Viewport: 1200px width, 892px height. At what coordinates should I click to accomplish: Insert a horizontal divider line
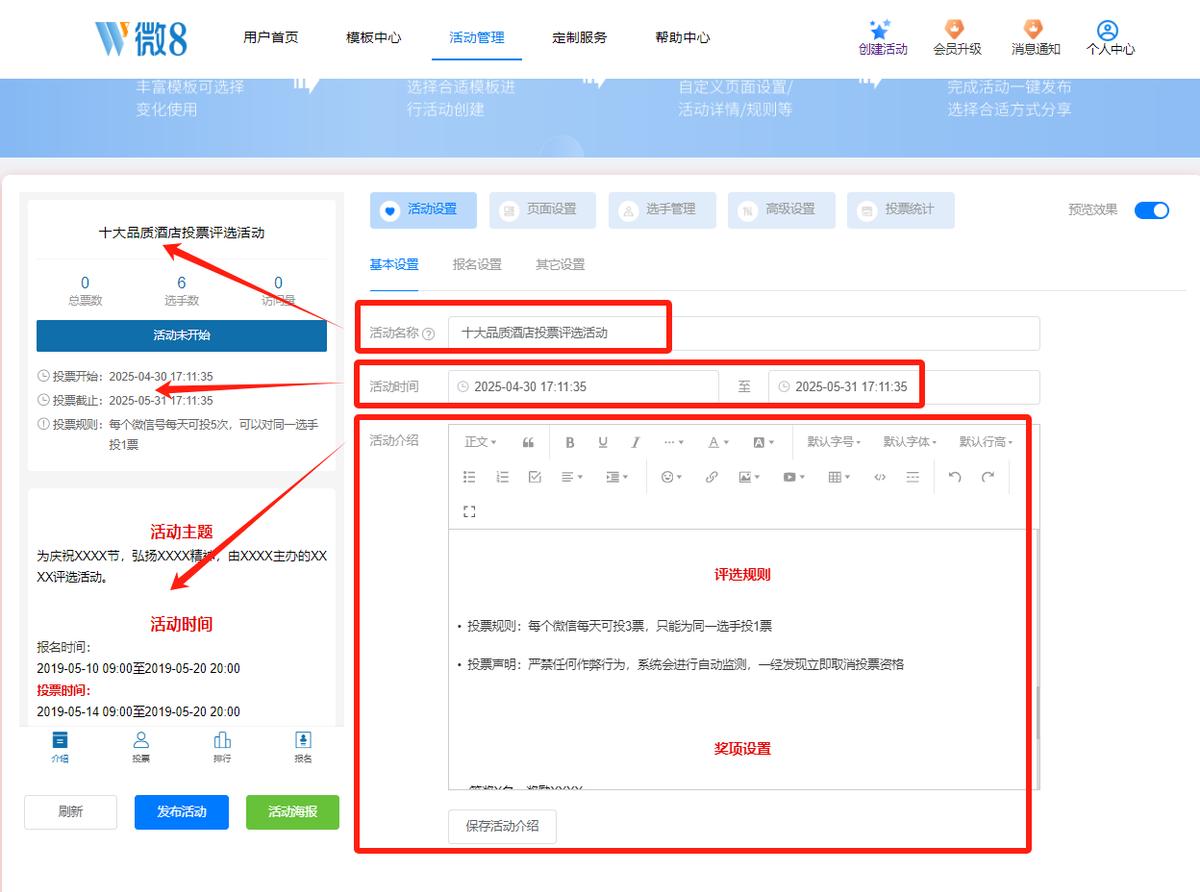pos(912,477)
